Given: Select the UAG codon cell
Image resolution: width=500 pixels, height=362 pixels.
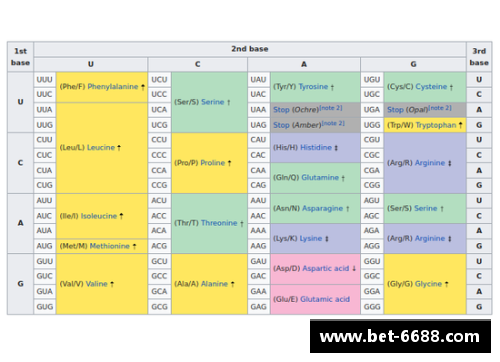Looking at the screenshot, I should point(259,125).
